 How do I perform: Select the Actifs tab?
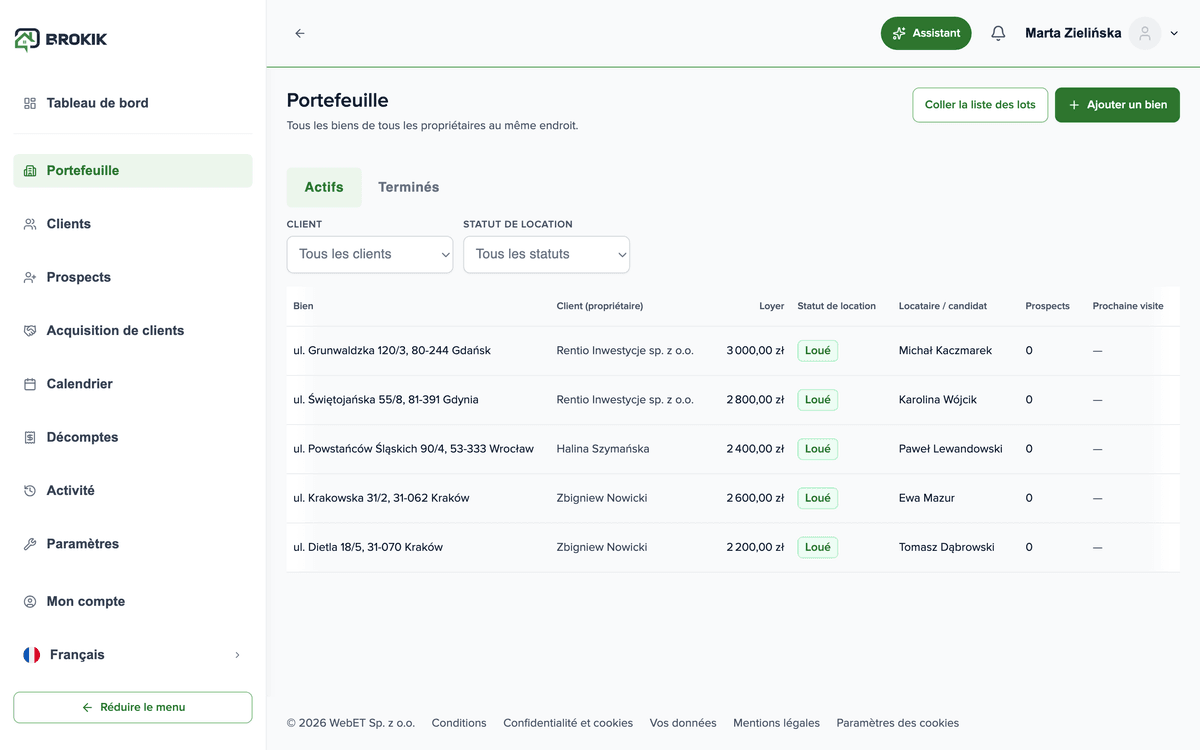[x=324, y=187]
